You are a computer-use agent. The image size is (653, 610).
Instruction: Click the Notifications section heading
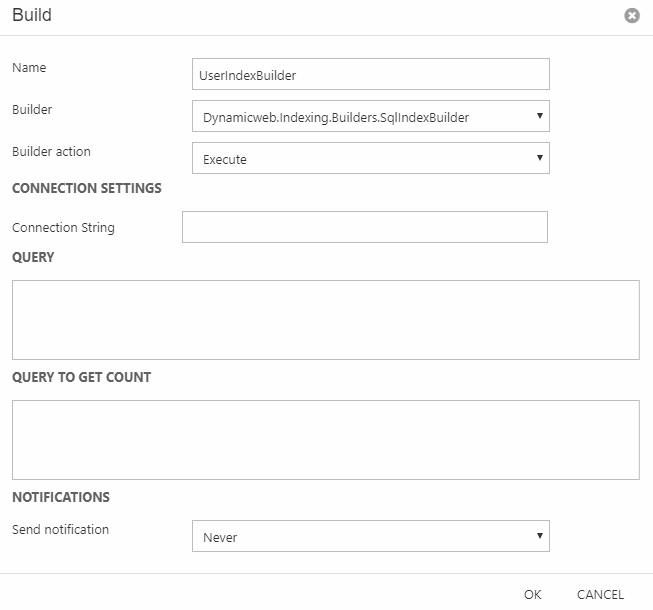click(x=61, y=497)
